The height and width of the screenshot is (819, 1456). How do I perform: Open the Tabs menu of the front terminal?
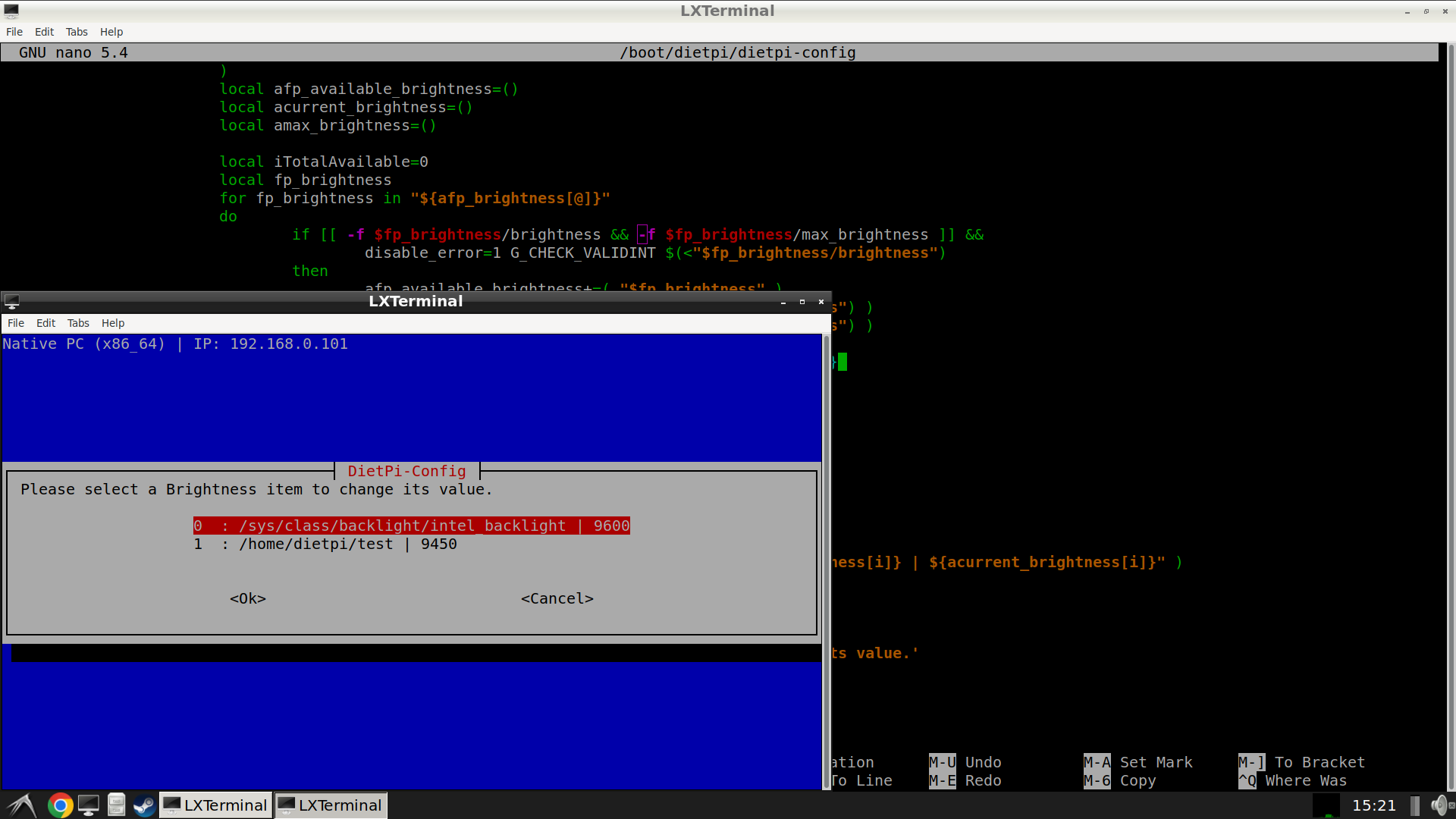(x=78, y=322)
